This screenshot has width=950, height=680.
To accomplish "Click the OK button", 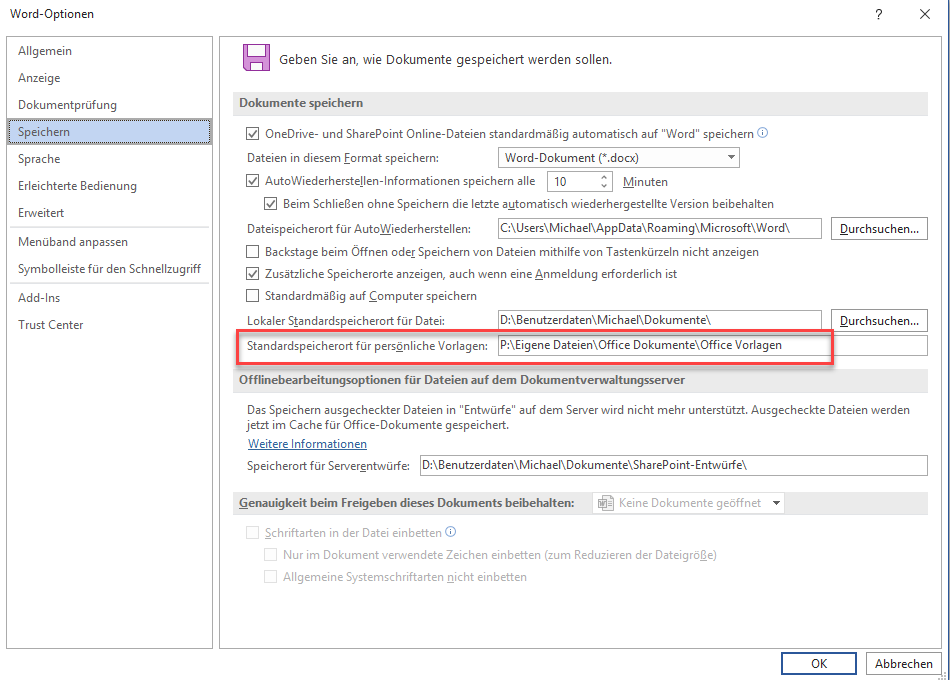I will click(x=819, y=663).
